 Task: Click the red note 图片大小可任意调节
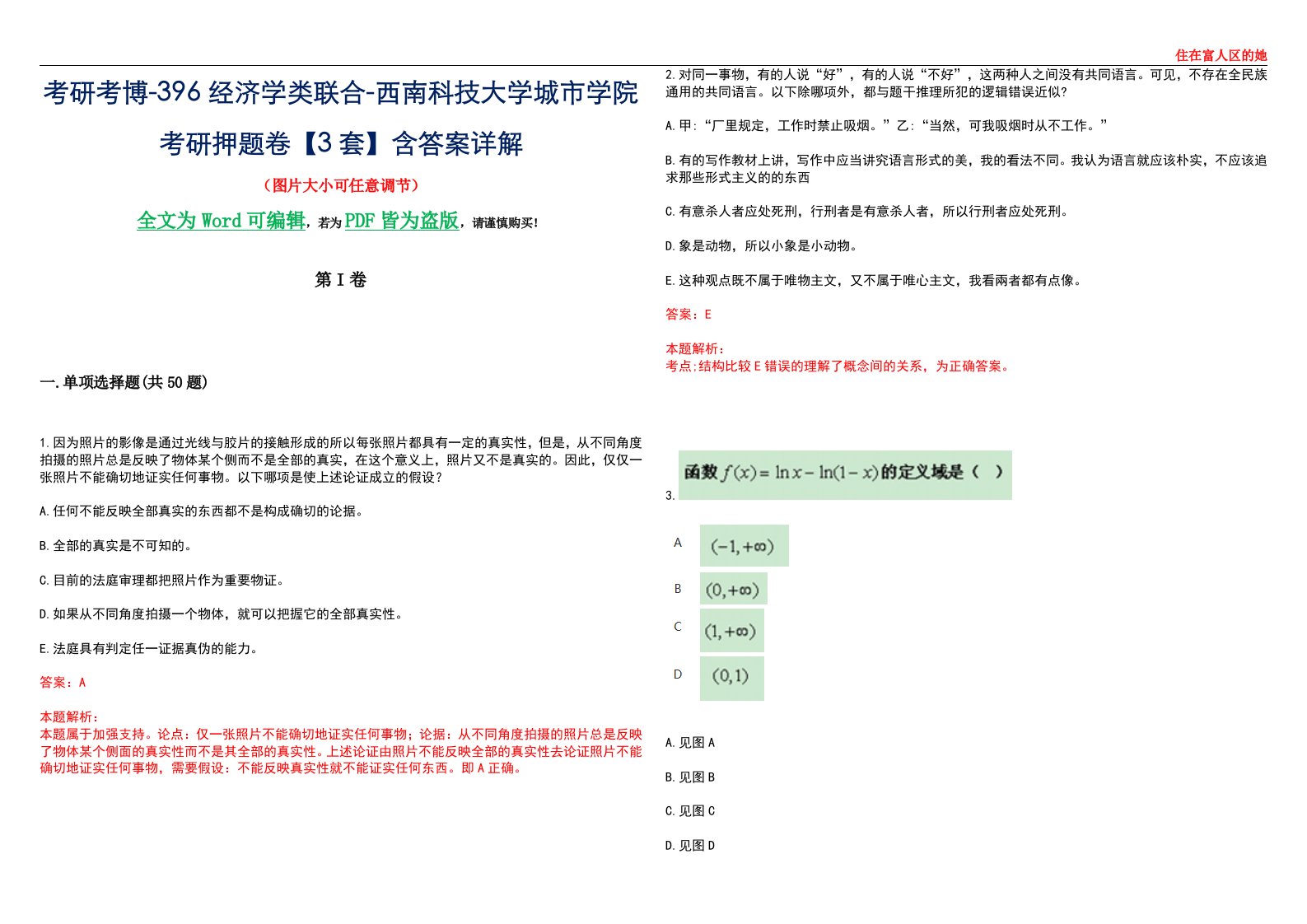coord(341,186)
